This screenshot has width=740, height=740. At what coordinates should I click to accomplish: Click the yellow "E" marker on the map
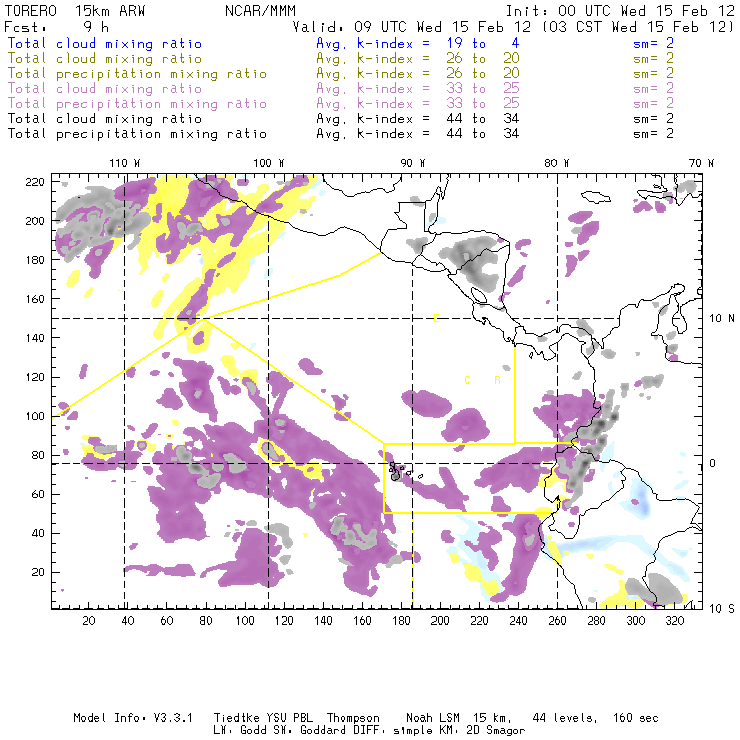point(436,318)
